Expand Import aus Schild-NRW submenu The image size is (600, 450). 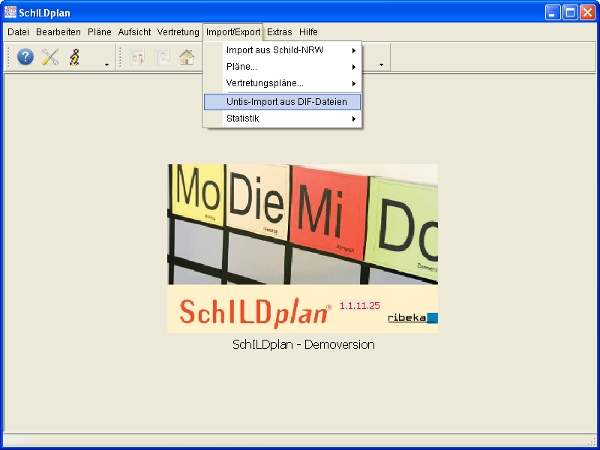pyautogui.click(x=283, y=50)
